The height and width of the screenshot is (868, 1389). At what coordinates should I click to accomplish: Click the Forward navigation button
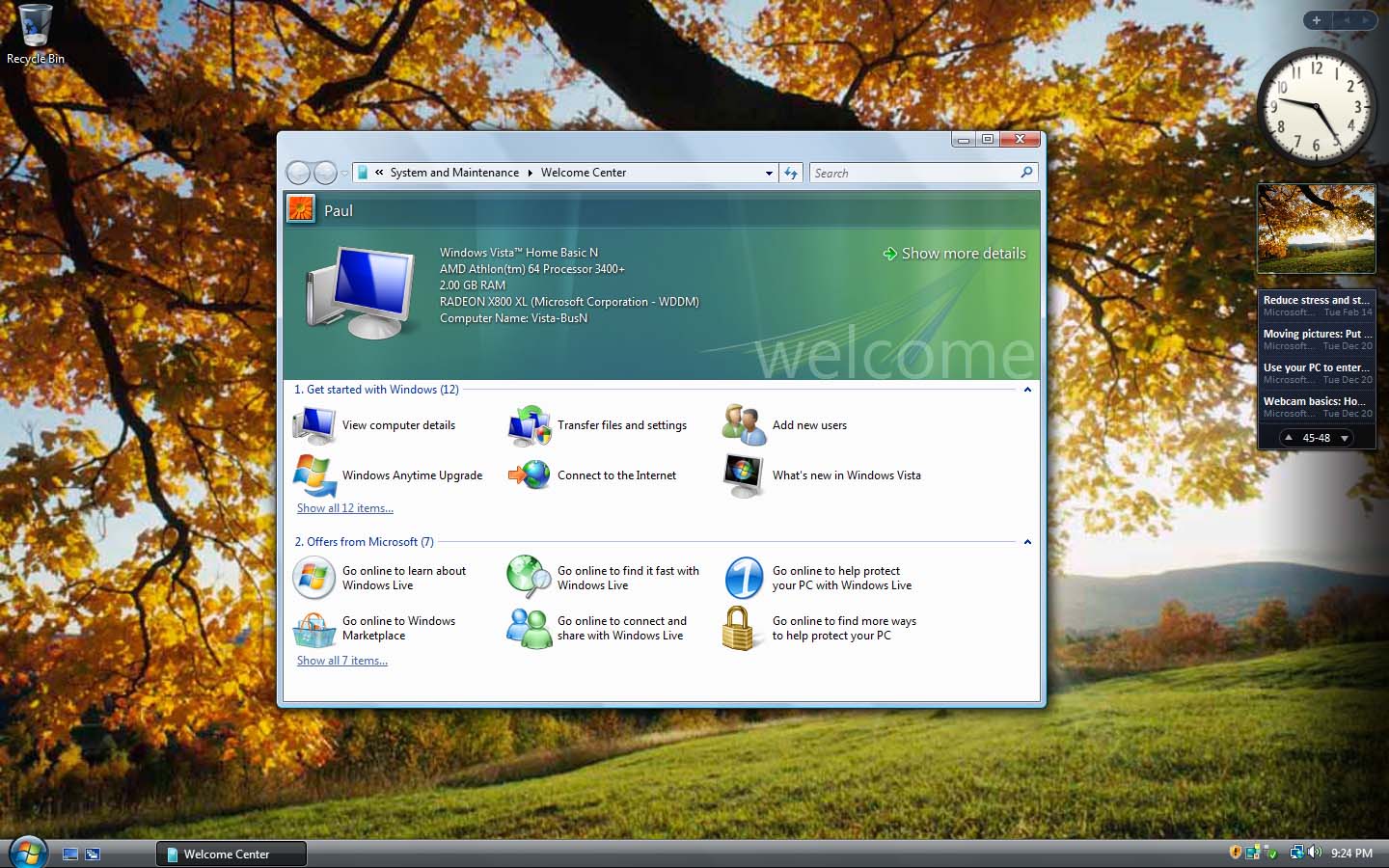click(326, 173)
